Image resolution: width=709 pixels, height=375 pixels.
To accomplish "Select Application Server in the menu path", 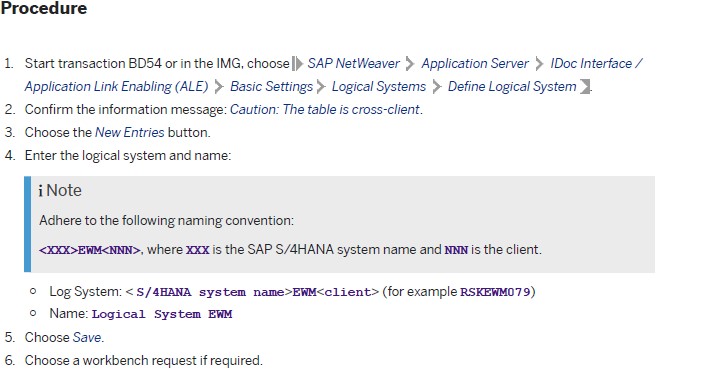I will click(x=475, y=63).
